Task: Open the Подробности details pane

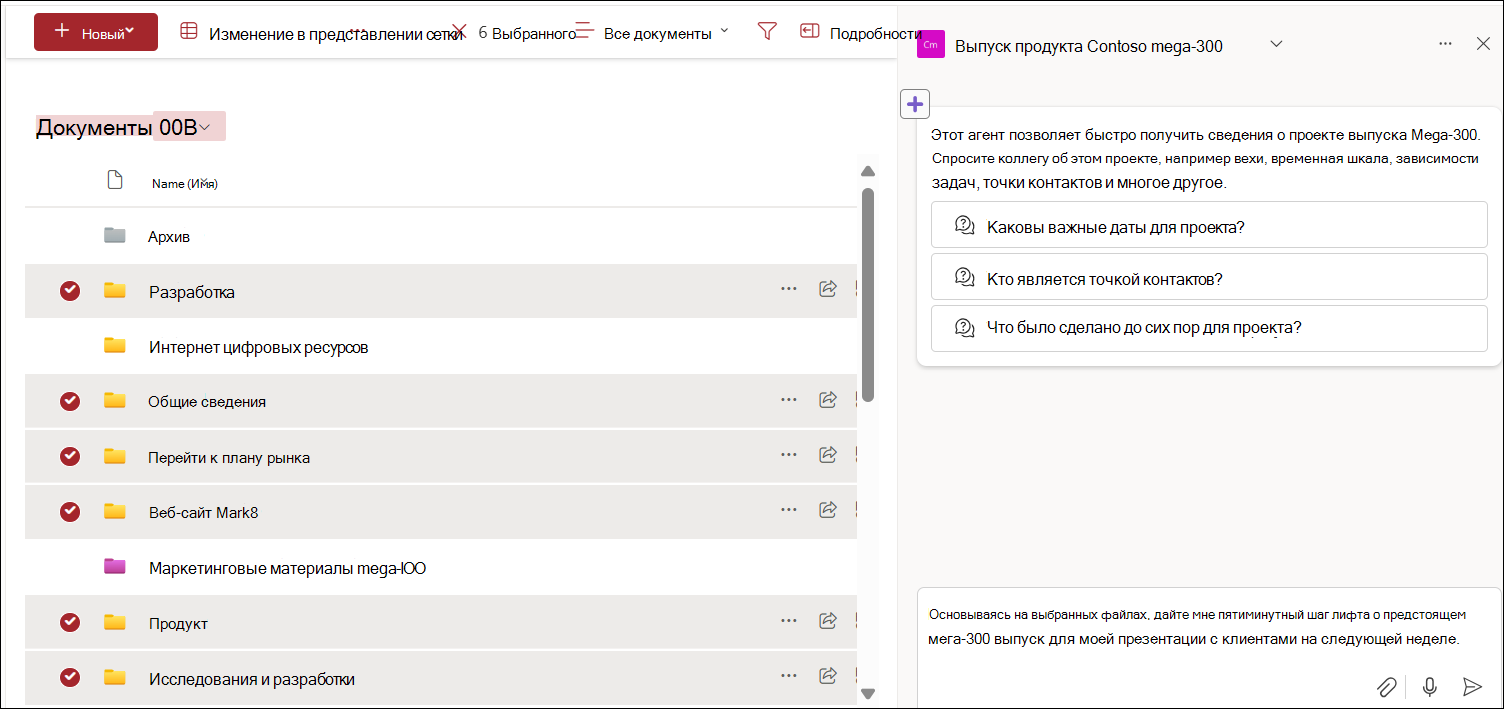Action: coord(860,33)
